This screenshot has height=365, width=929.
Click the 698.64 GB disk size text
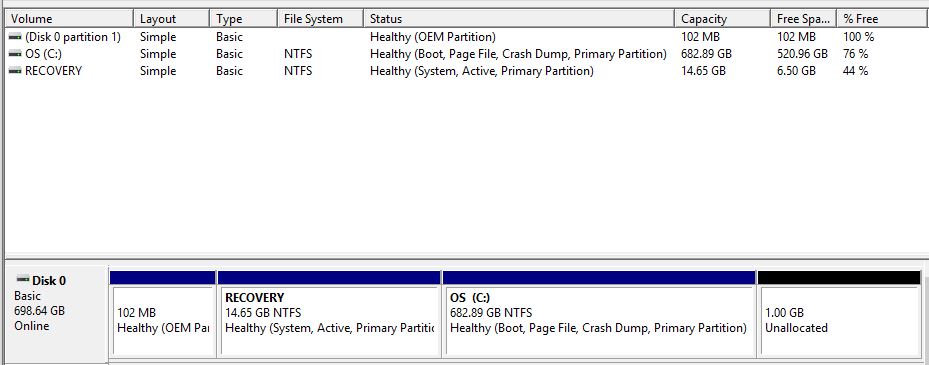pyautogui.click(x=40, y=310)
